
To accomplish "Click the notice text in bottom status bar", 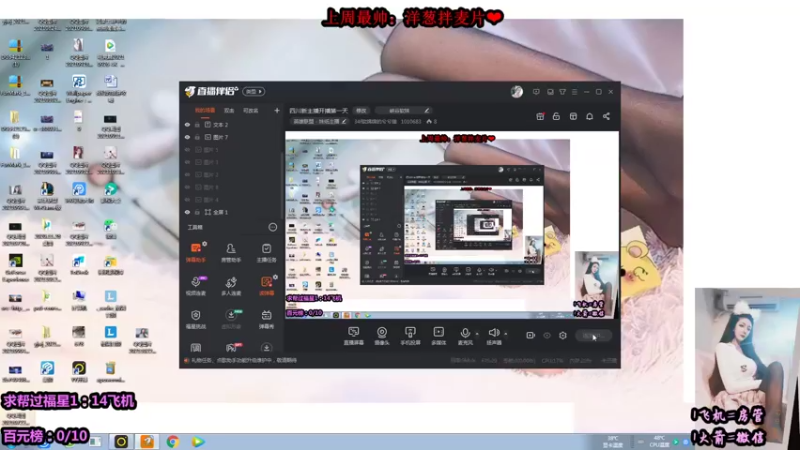I will 244,360.
